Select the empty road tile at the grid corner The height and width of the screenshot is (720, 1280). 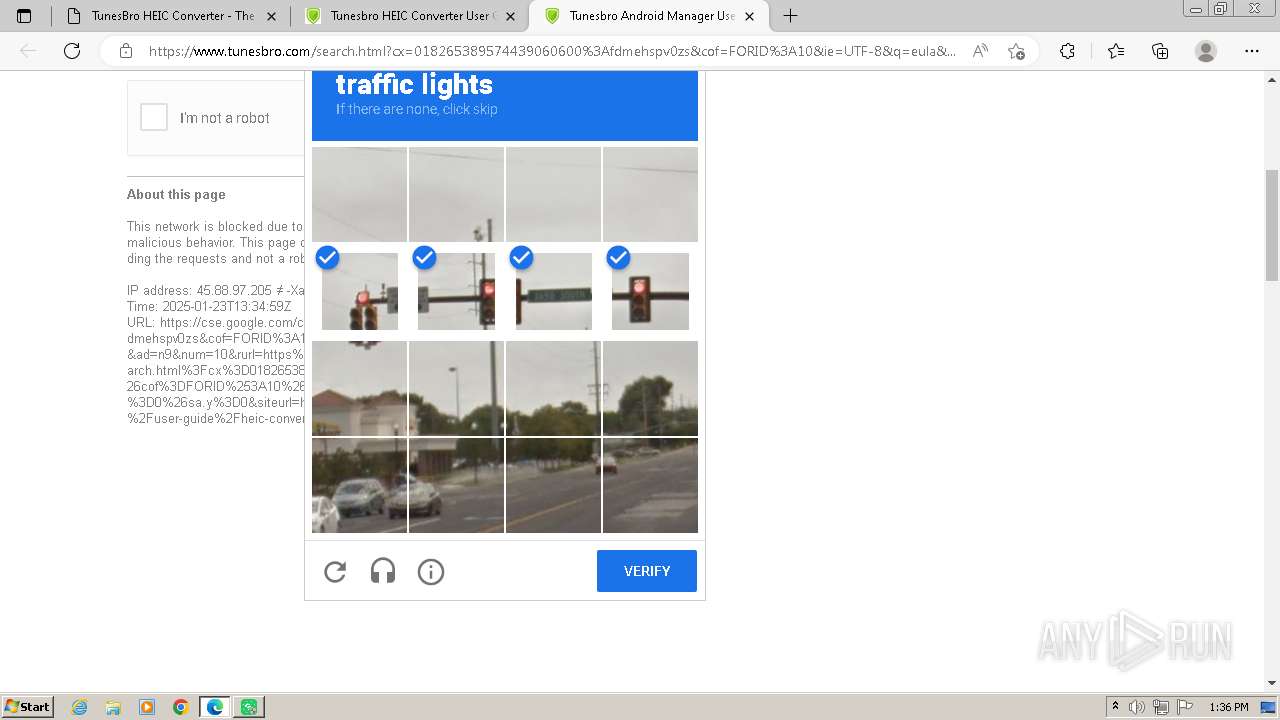pos(650,485)
